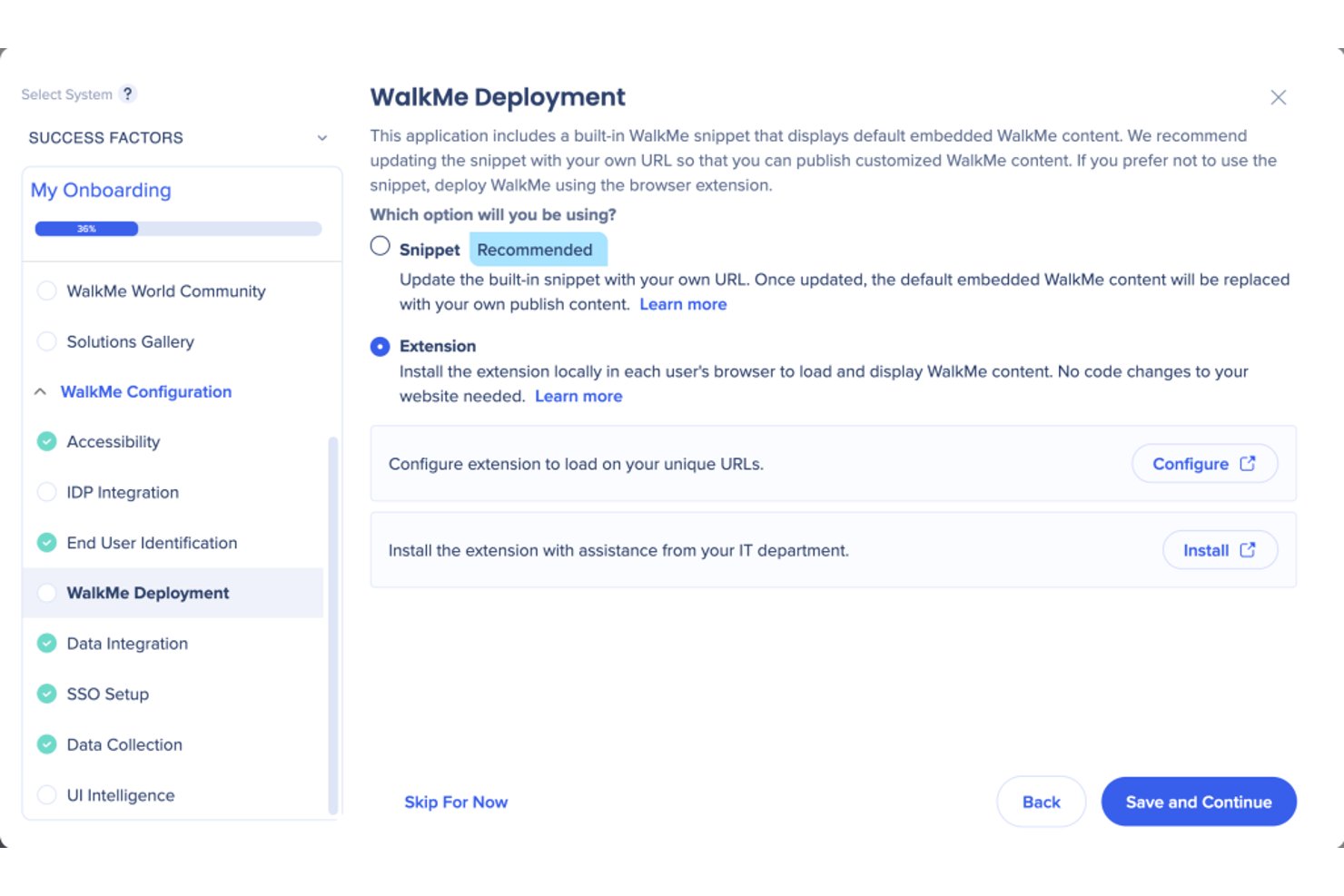Image resolution: width=1344 pixels, height=896 pixels.
Task: Click the empty status circle beside UI Intelligence
Action: tap(46, 794)
